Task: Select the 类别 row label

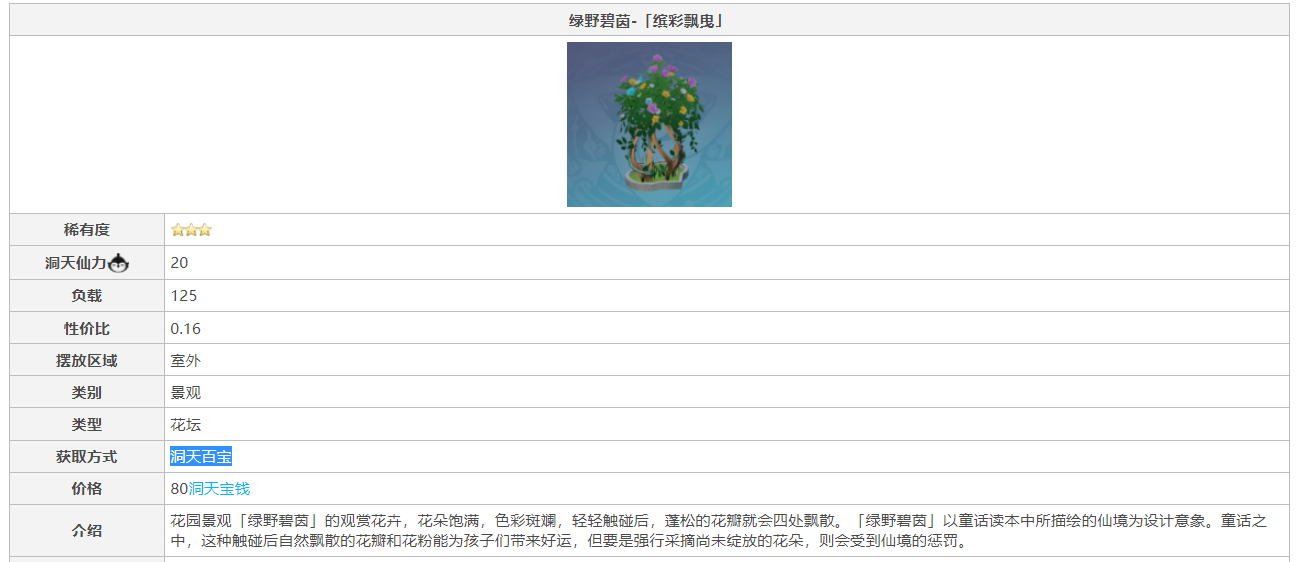Action: [87, 392]
